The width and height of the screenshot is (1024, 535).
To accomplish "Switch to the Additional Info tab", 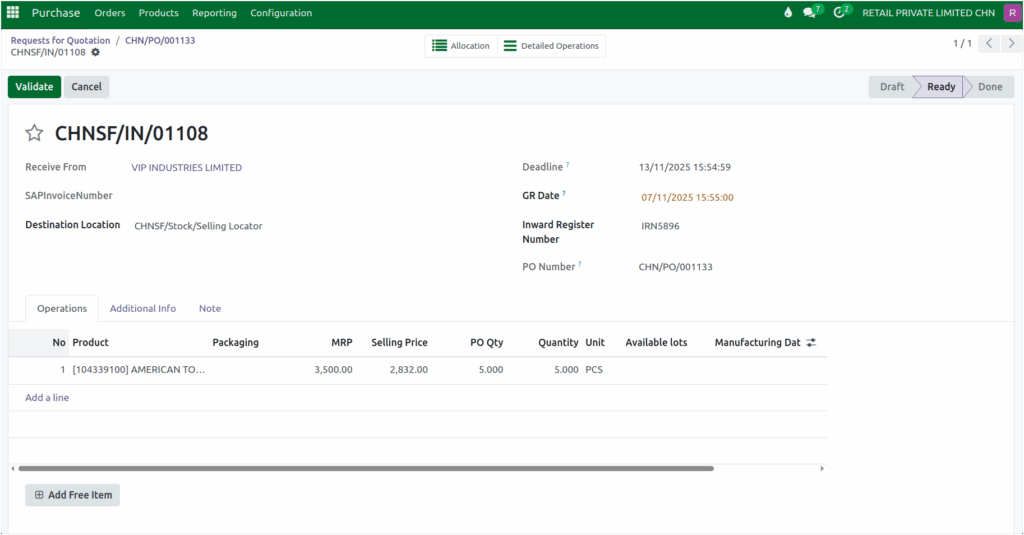I will pyautogui.click(x=142, y=308).
